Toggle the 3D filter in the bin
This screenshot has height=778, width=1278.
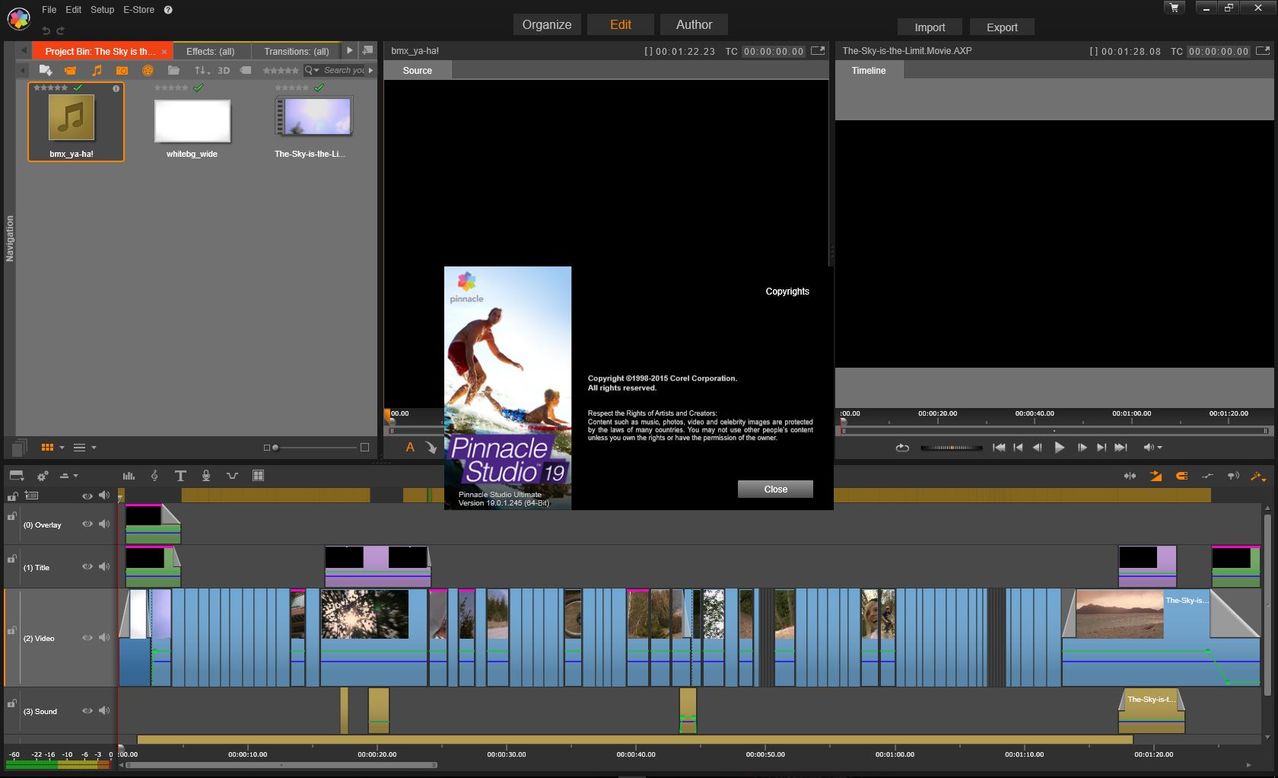[x=224, y=70]
